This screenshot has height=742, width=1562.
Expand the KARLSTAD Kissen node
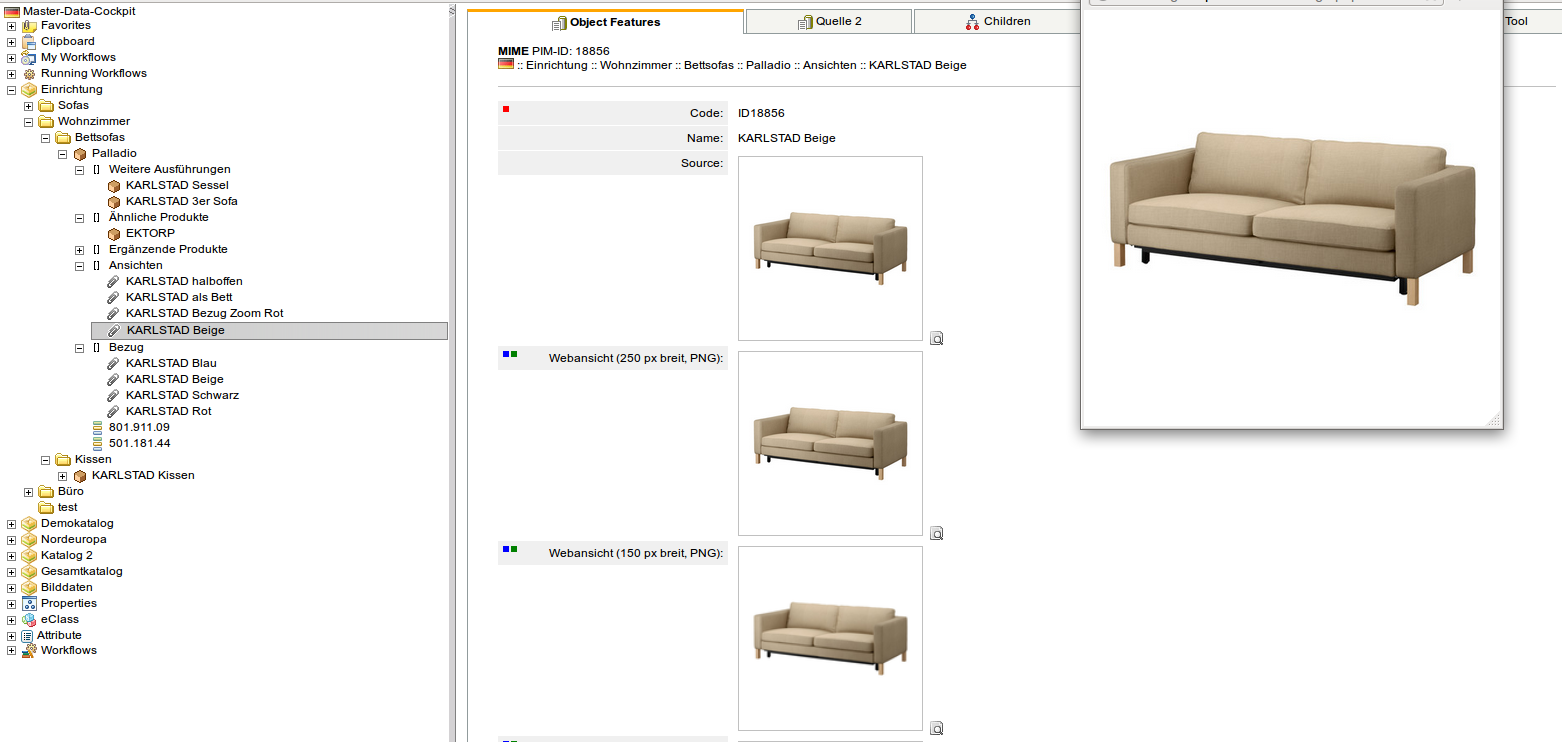pos(62,476)
